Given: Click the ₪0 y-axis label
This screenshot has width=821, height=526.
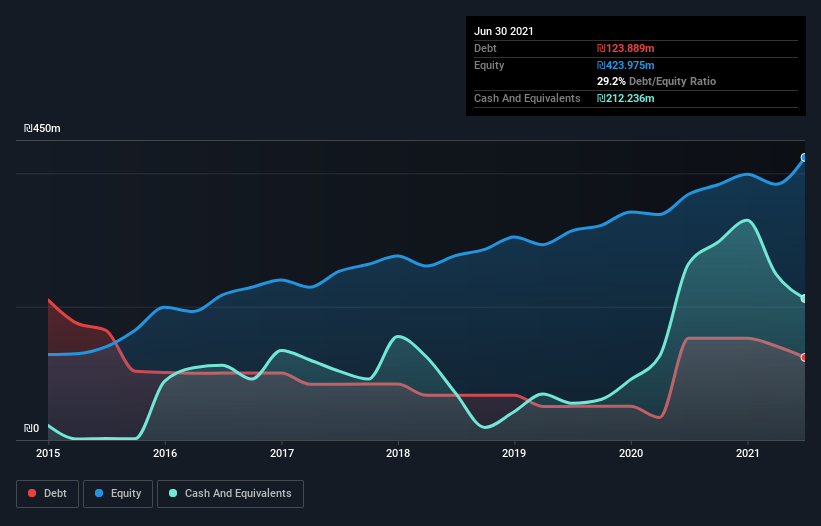Looking at the screenshot, I should (31, 428).
